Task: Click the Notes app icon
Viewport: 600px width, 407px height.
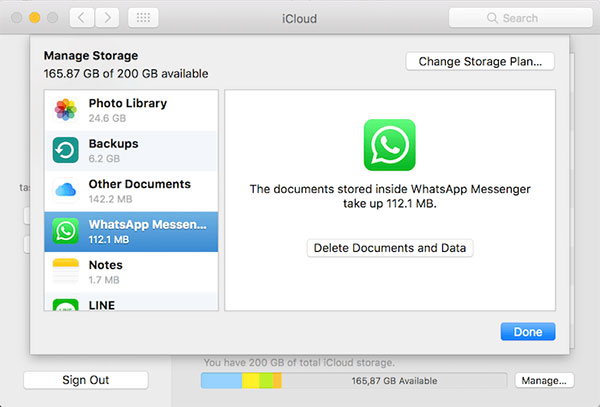Action: pyautogui.click(x=65, y=271)
